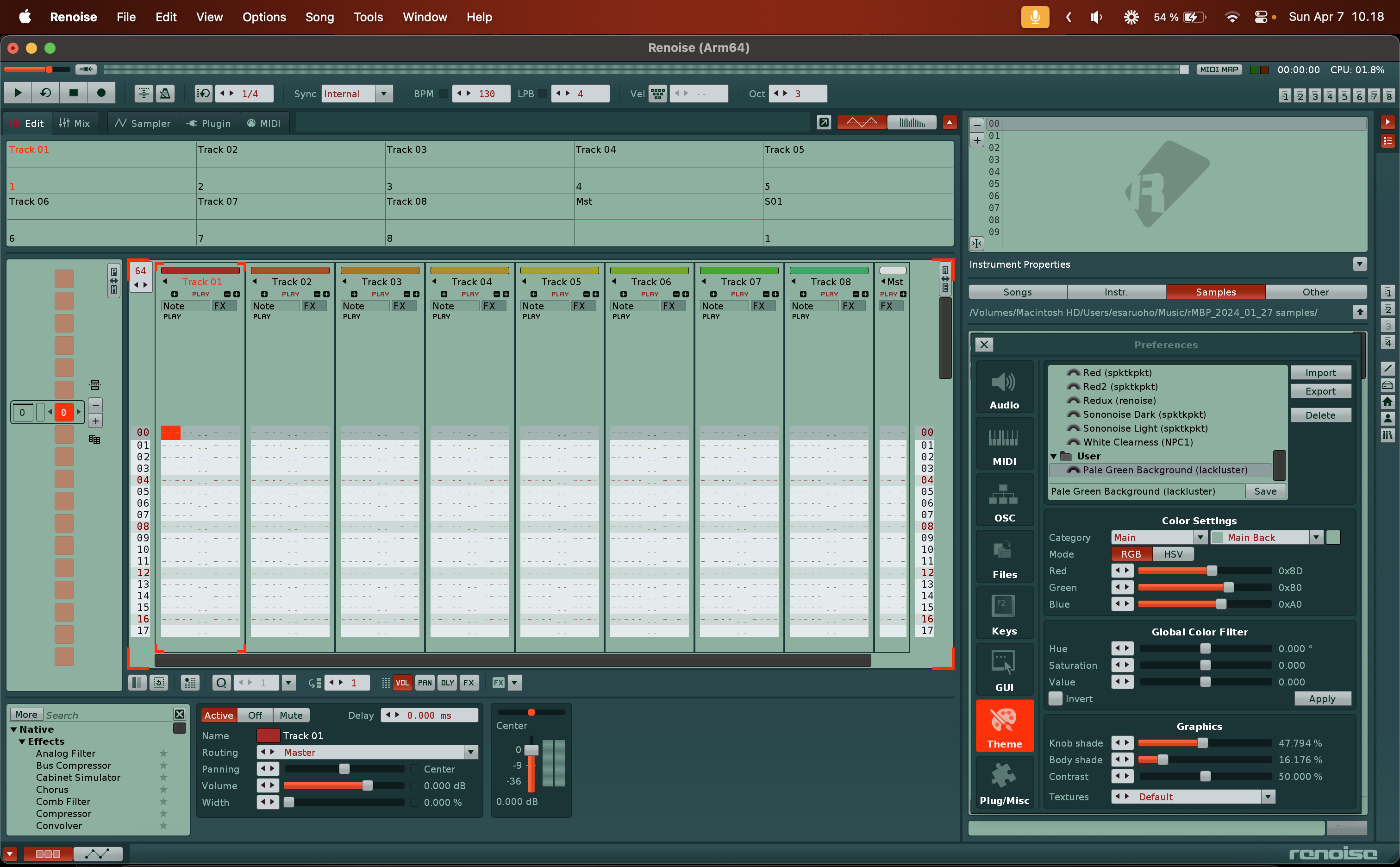Open the macOS Control Center icon
1400x867 pixels.
(1260, 17)
